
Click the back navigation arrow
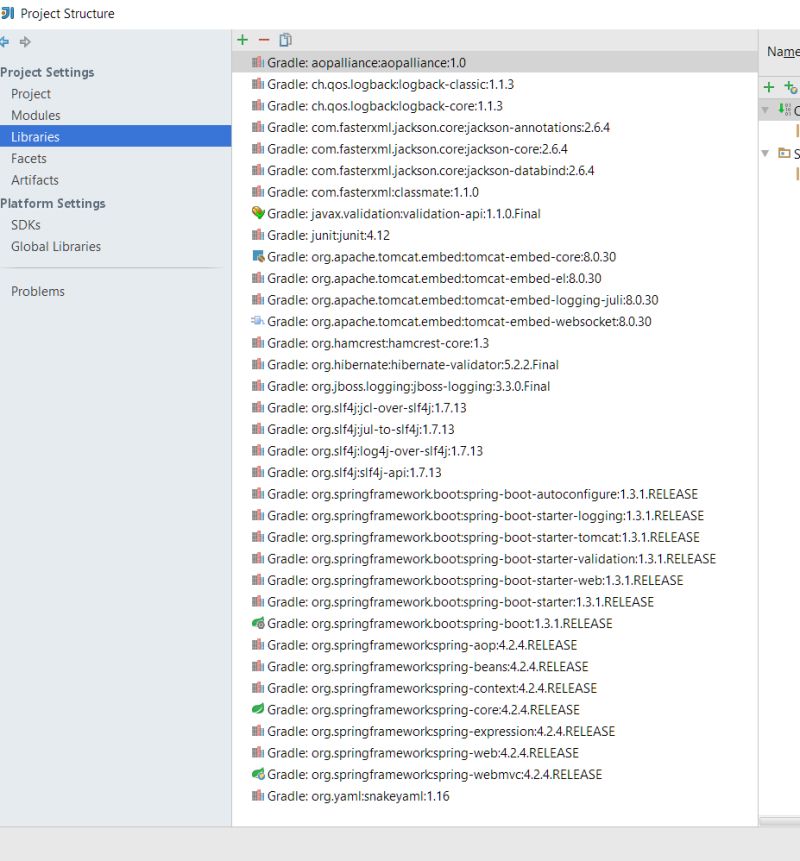click(8, 40)
